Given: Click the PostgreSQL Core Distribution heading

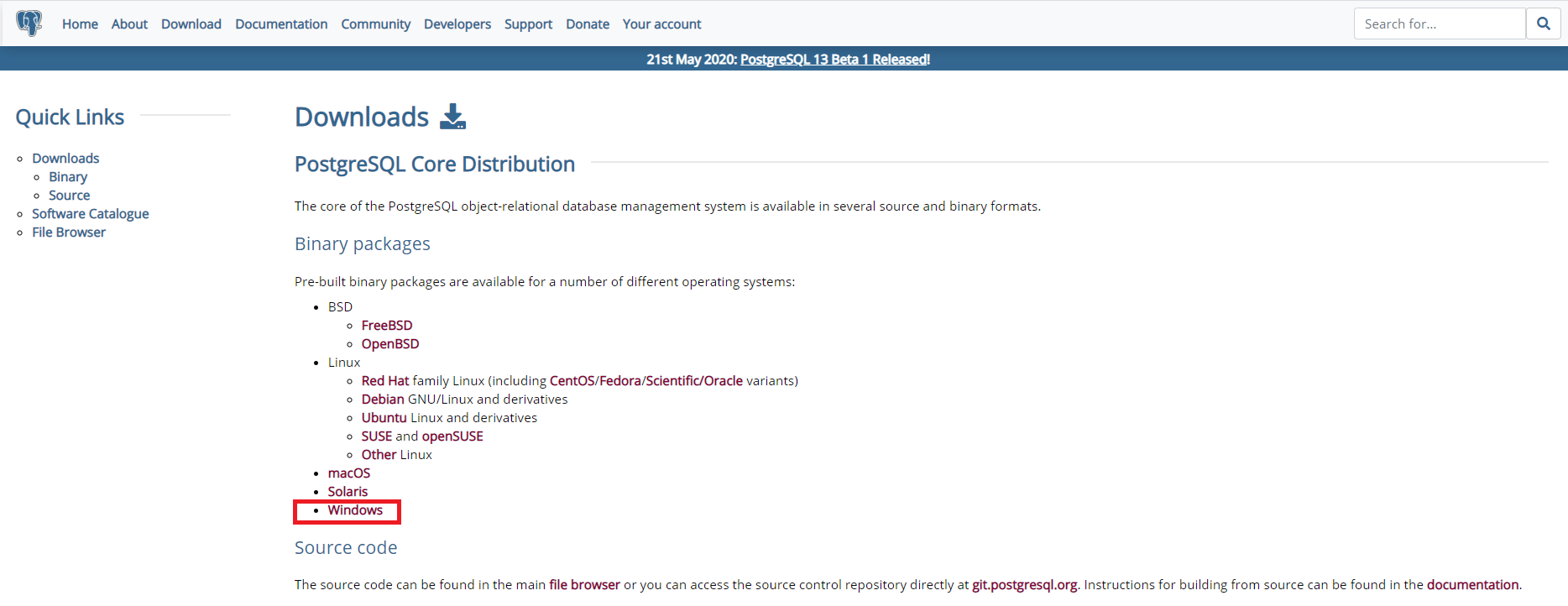Looking at the screenshot, I should 435,165.
